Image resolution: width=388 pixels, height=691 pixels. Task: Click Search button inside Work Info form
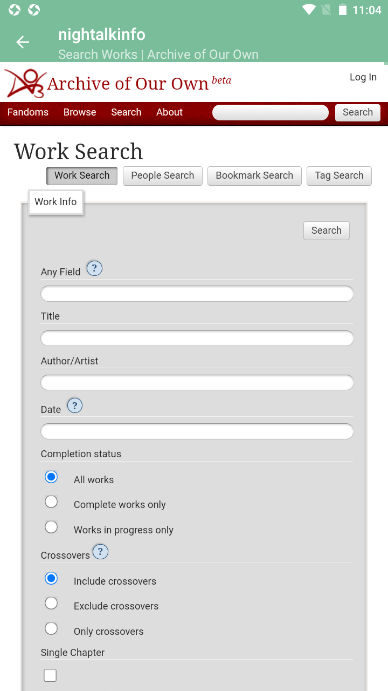pos(326,230)
